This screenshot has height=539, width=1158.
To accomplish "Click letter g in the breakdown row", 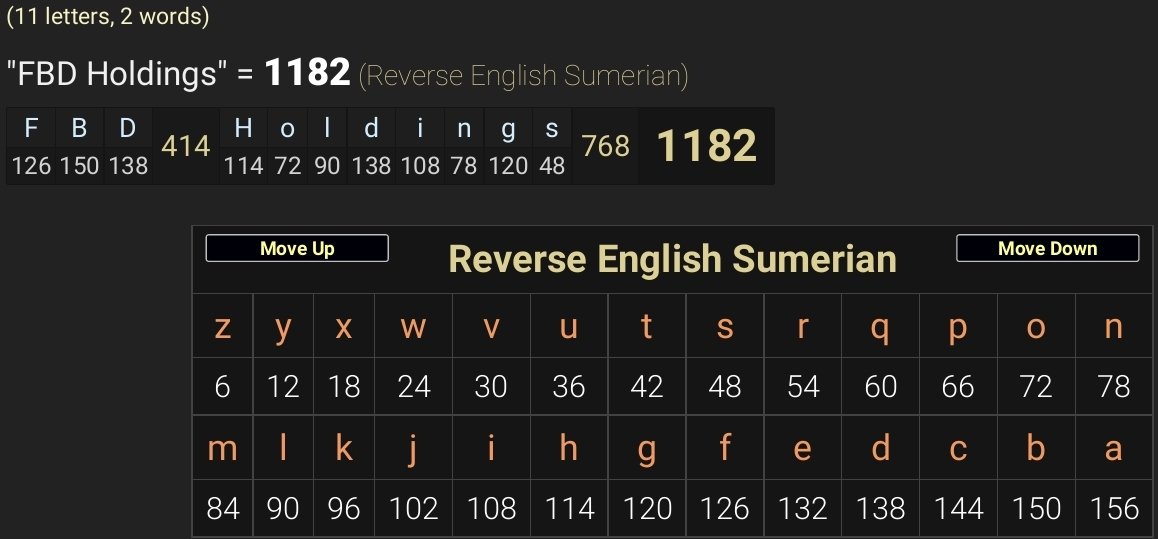I will click(x=508, y=129).
